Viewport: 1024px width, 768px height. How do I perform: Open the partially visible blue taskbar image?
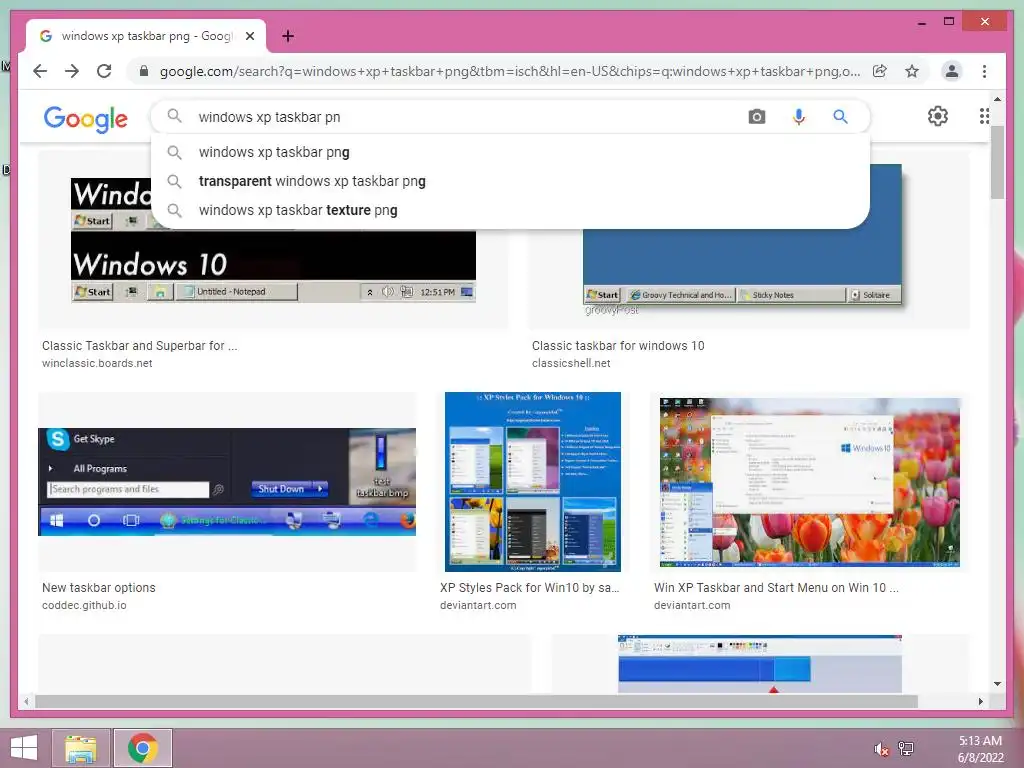coord(760,664)
